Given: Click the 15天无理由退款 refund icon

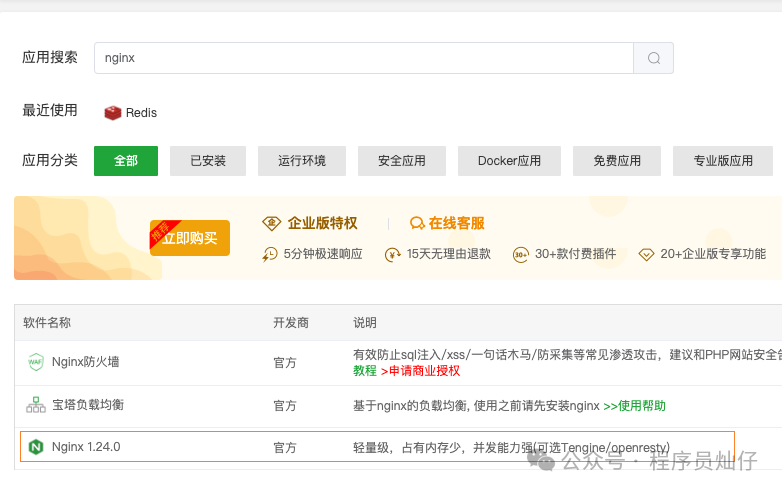Looking at the screenshot, I should 392,255.
